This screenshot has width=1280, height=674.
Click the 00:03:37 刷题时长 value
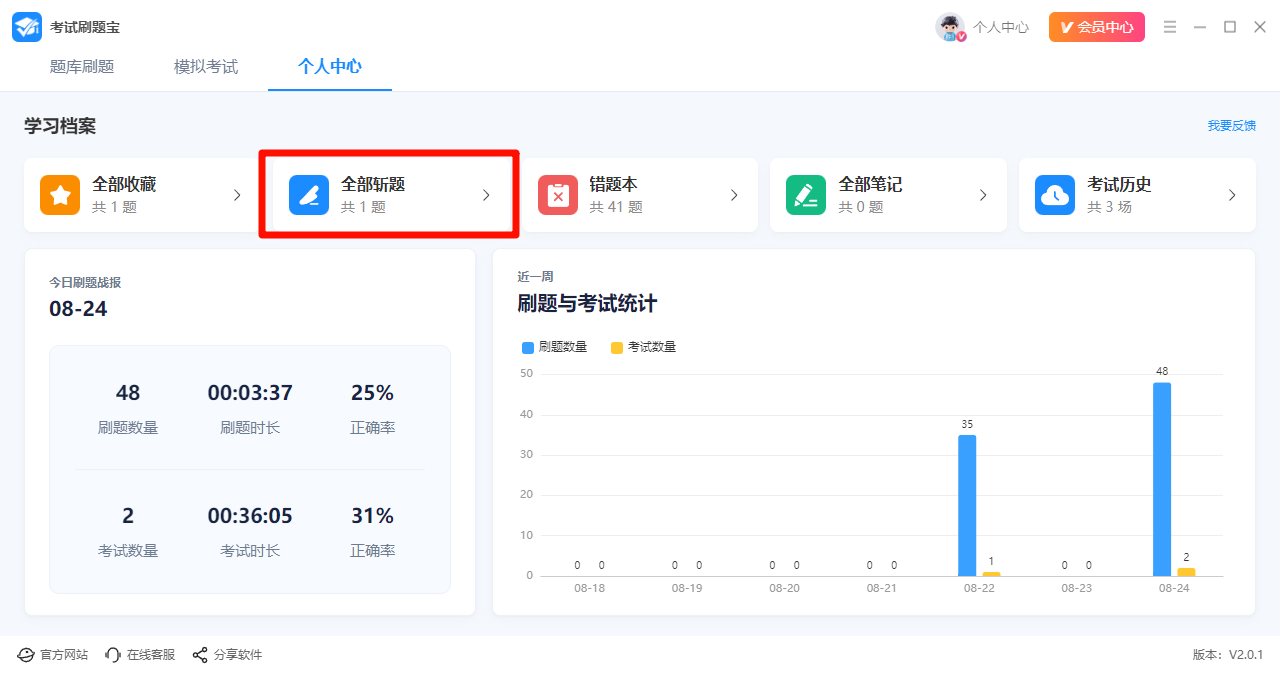[250, 393]
